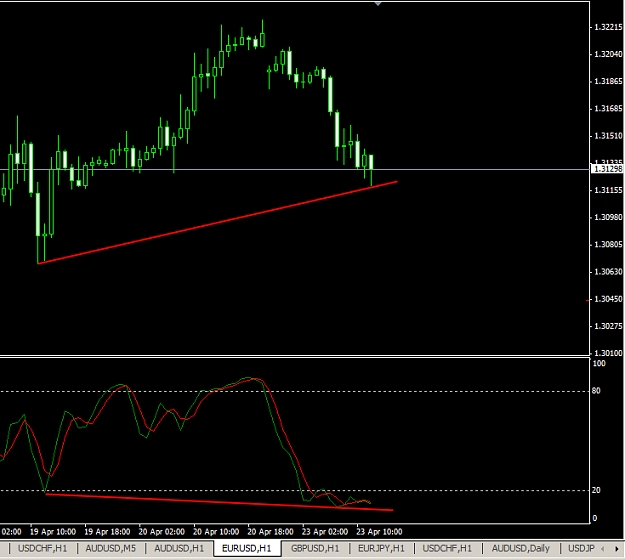Click the 1.30980 price scale label

click(608, 217)
